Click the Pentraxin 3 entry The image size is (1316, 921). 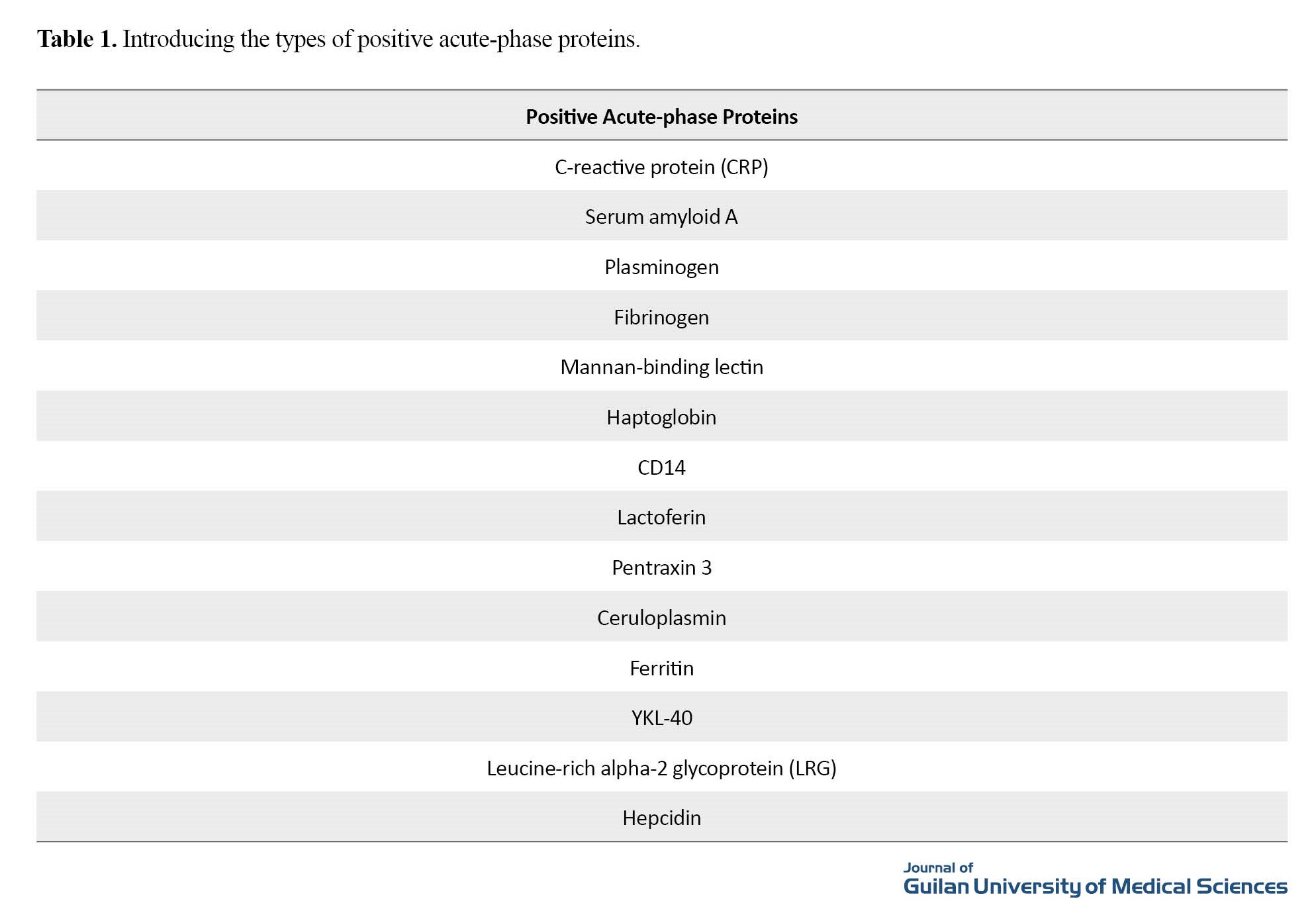[661, 567]
